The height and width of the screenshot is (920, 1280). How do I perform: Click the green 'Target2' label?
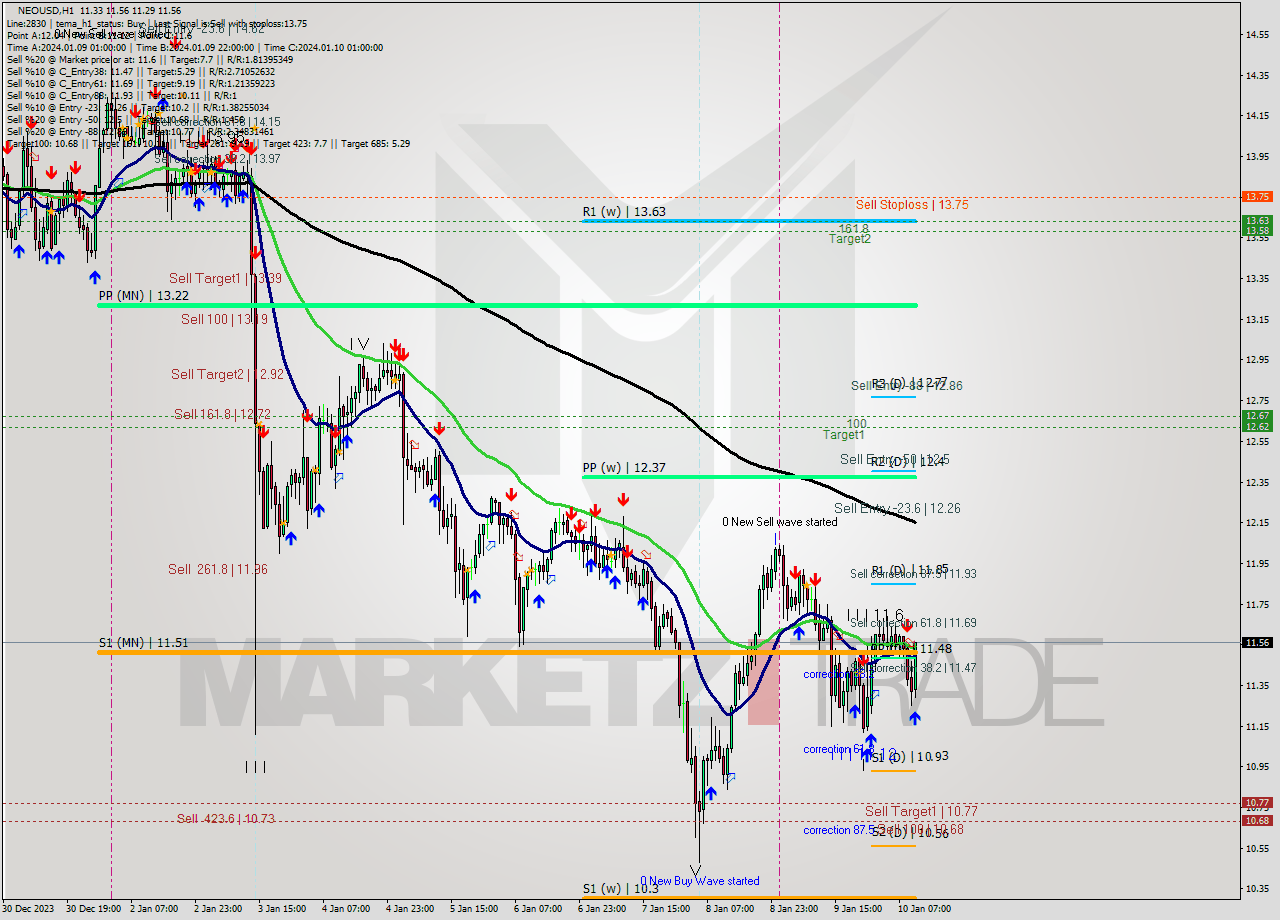849,239
